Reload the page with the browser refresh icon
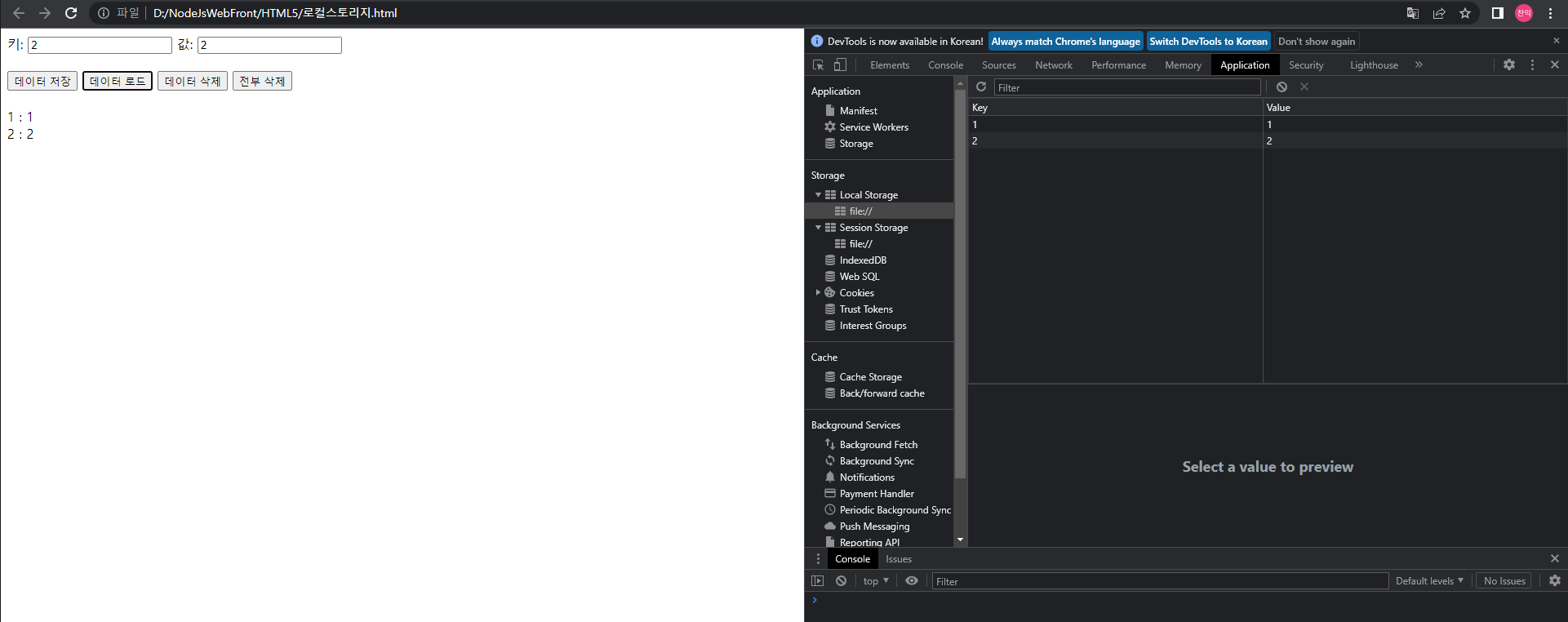Image resolution: width=1568 pixels, height=622 pixels. point(71,13)
